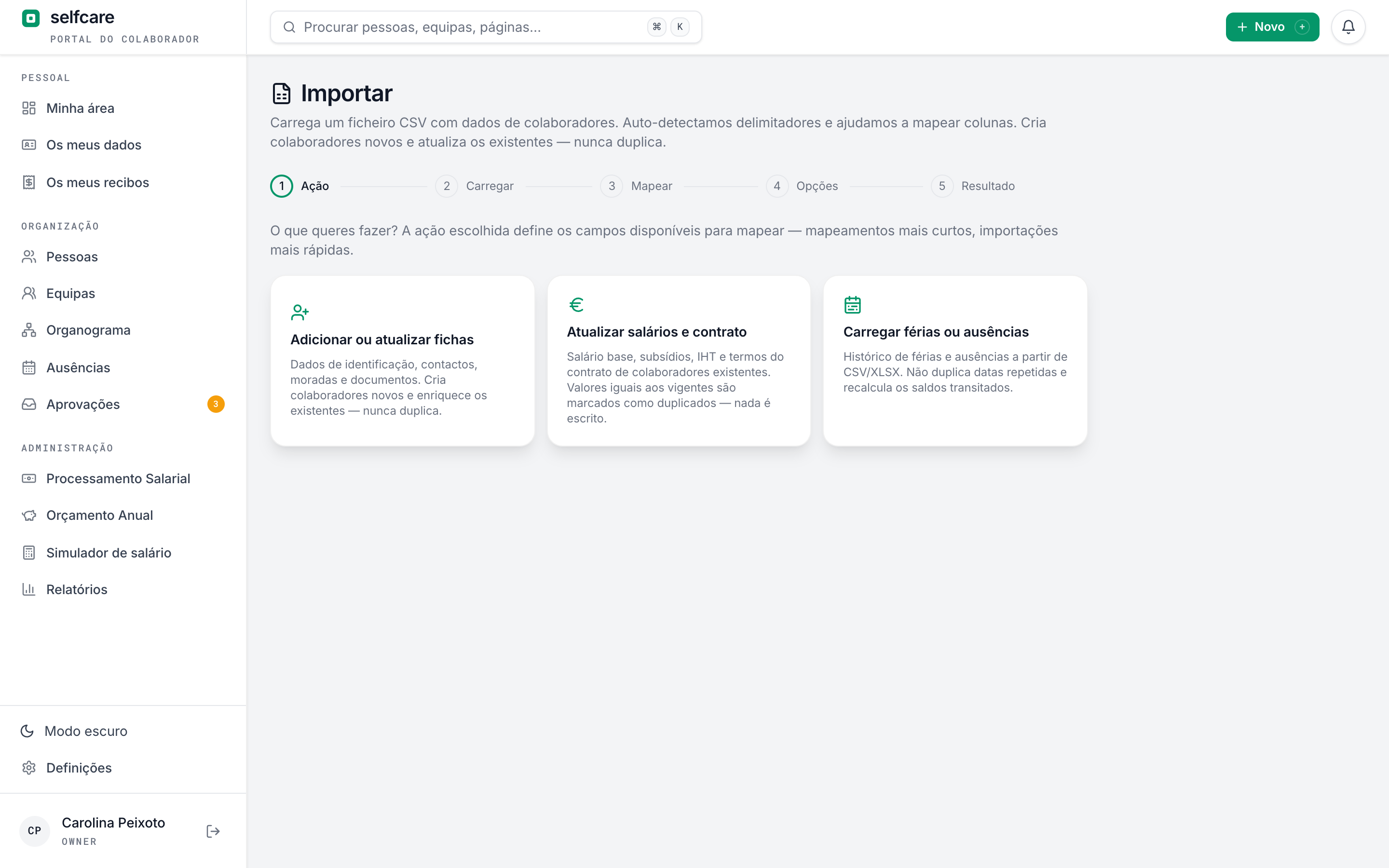The height and width of the screenshot is (868, 1389).
Task: Click the search magnifier icon
Action: [x=289, y=27]
